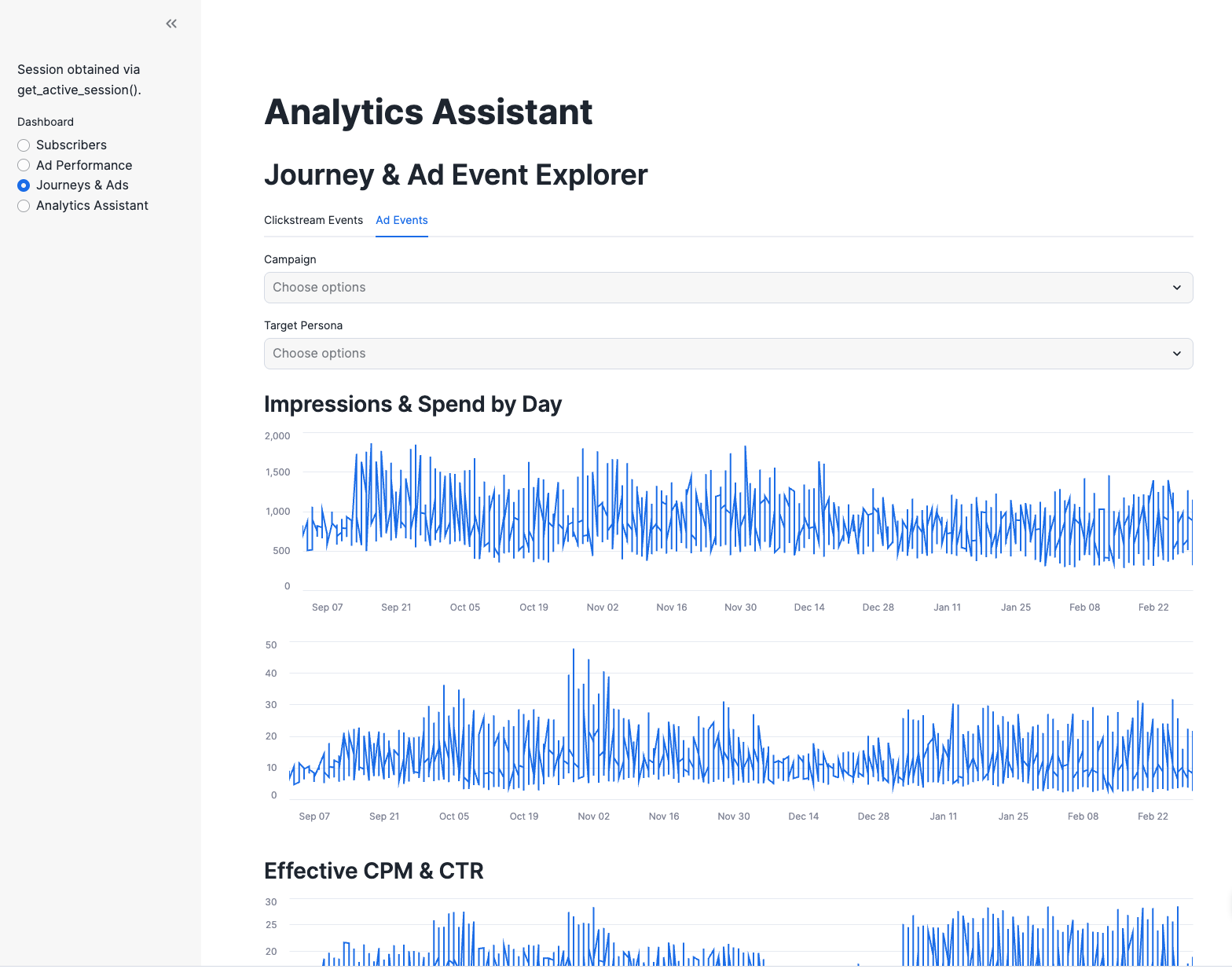
Task: Choose the Ad Performance radio option
Action: pyautogui.click(x=24, y=165)
